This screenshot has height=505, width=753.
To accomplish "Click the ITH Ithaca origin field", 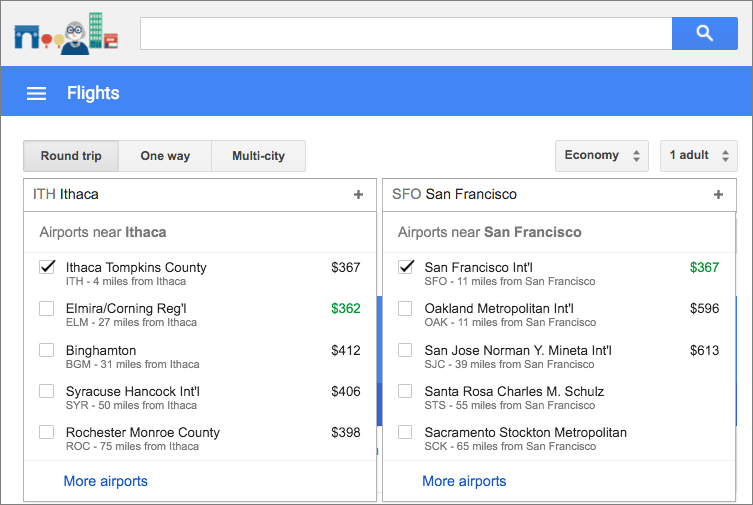I will coord(200,194).
